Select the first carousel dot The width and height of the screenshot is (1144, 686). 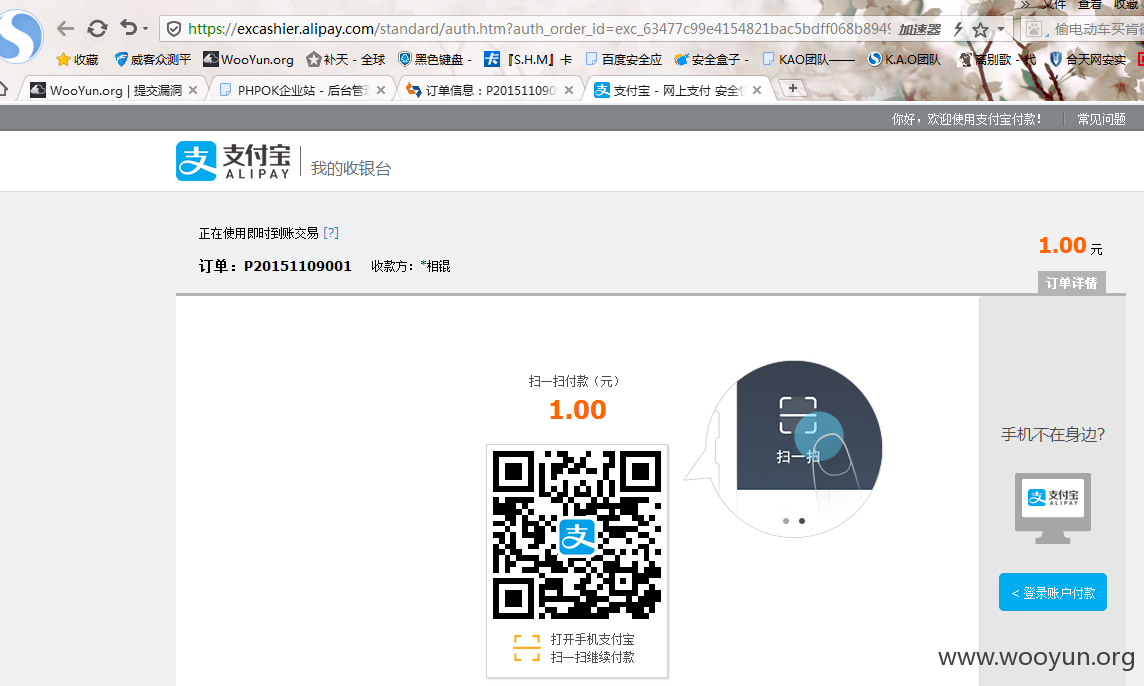pos(786,521)
